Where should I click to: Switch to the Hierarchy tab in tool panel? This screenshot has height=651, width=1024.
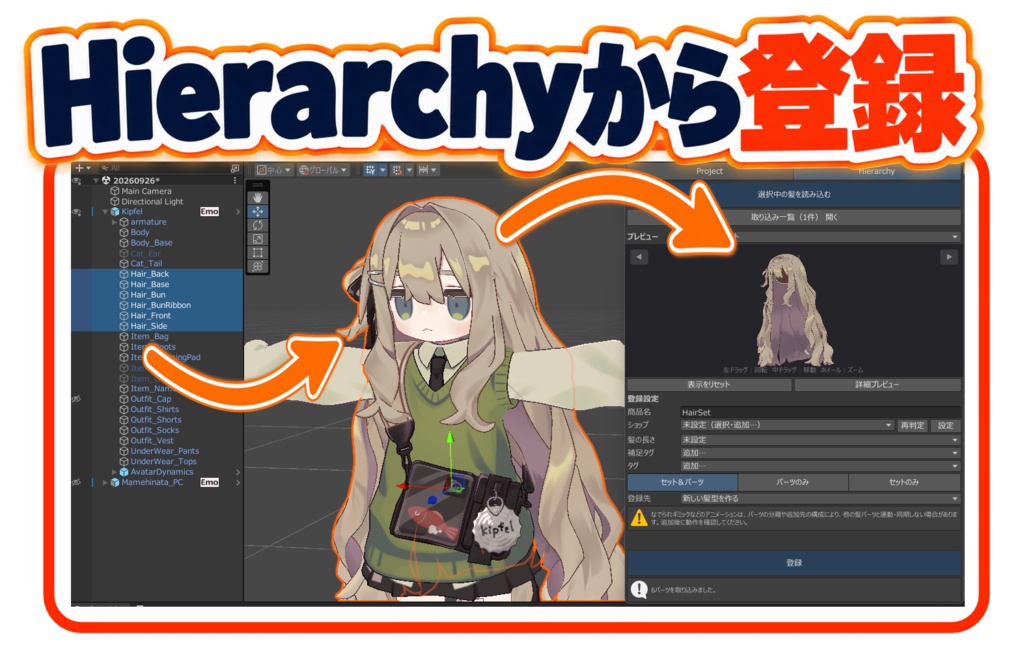tap(876, 171)
